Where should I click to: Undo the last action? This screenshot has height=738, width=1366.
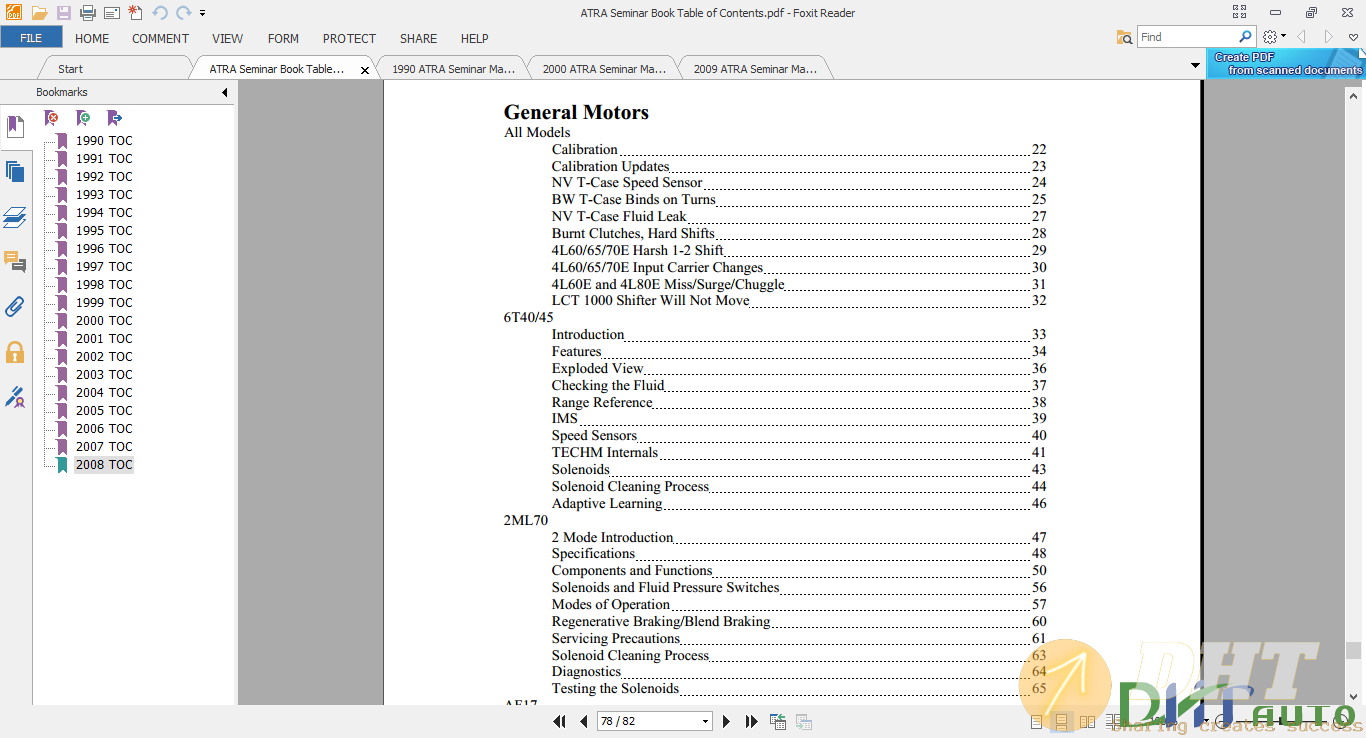pyautogui.click(x=160, y=13)
